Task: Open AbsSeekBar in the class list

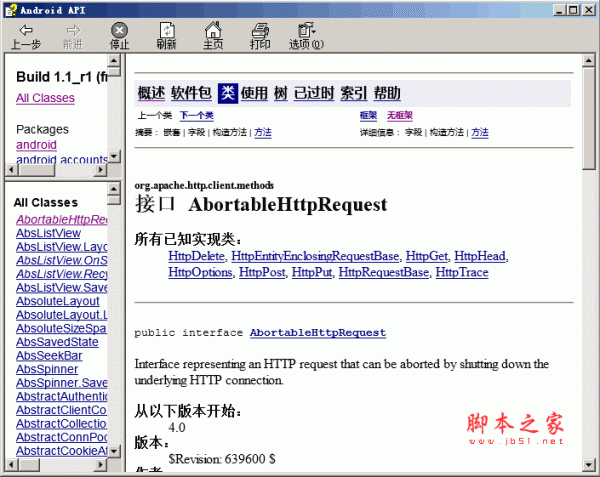Action: click(49, 356)
